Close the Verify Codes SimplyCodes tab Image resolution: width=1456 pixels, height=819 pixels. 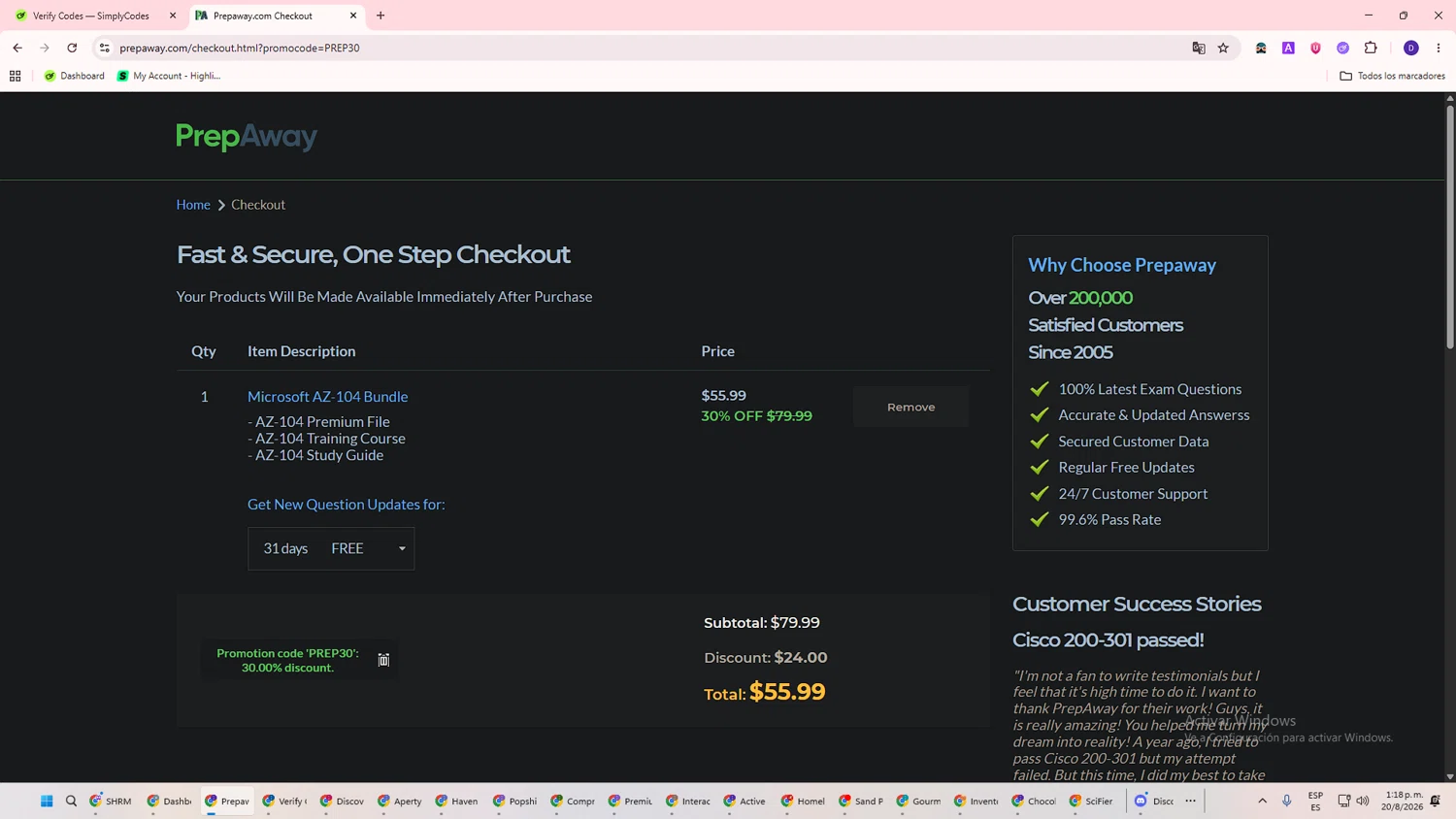(173, 16)
